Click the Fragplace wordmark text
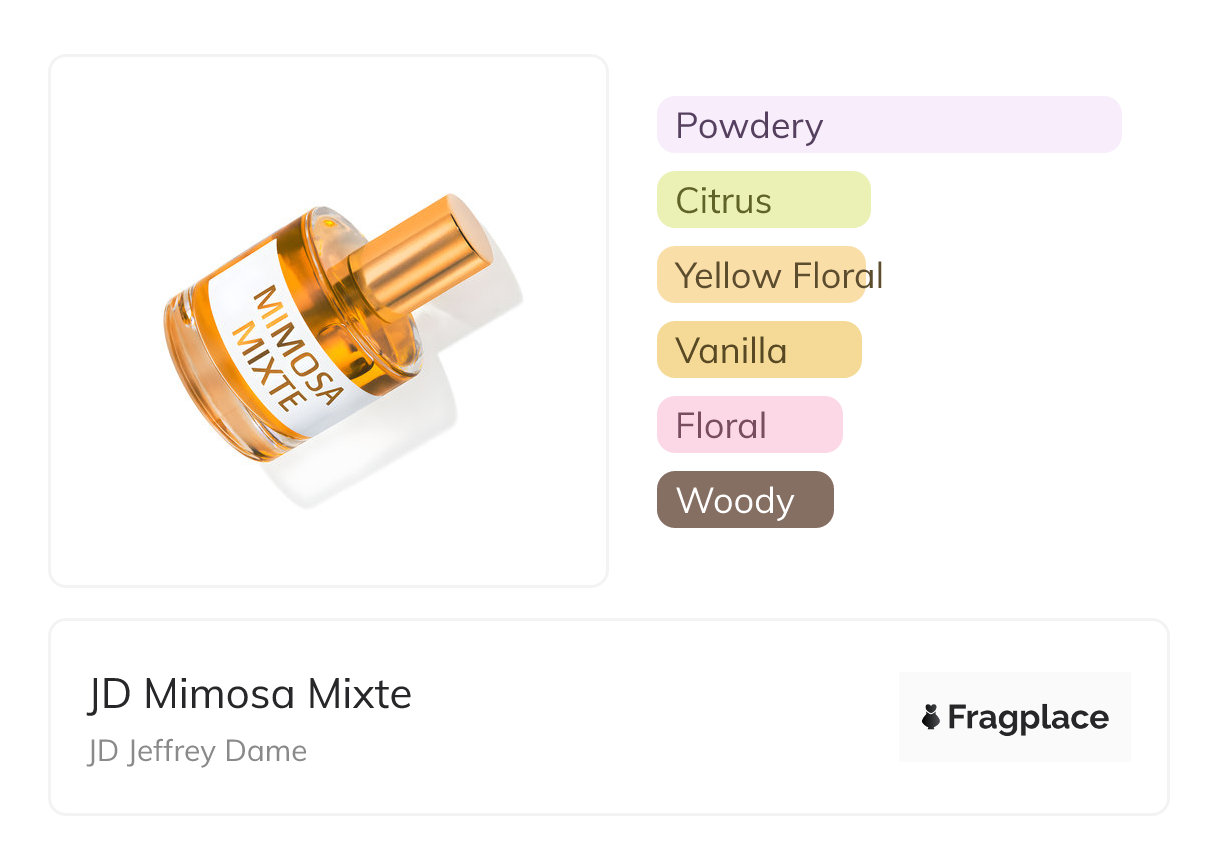The height and width of the screenshot is (864, 1218). pyautogui.click(x=1028, y=717)
